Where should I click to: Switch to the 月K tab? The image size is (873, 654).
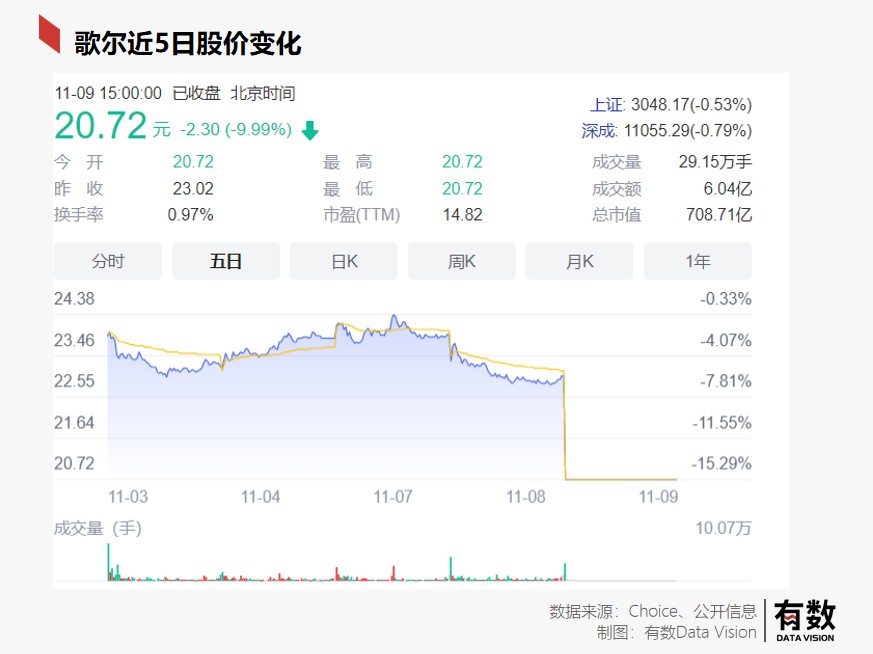[579, 261]
